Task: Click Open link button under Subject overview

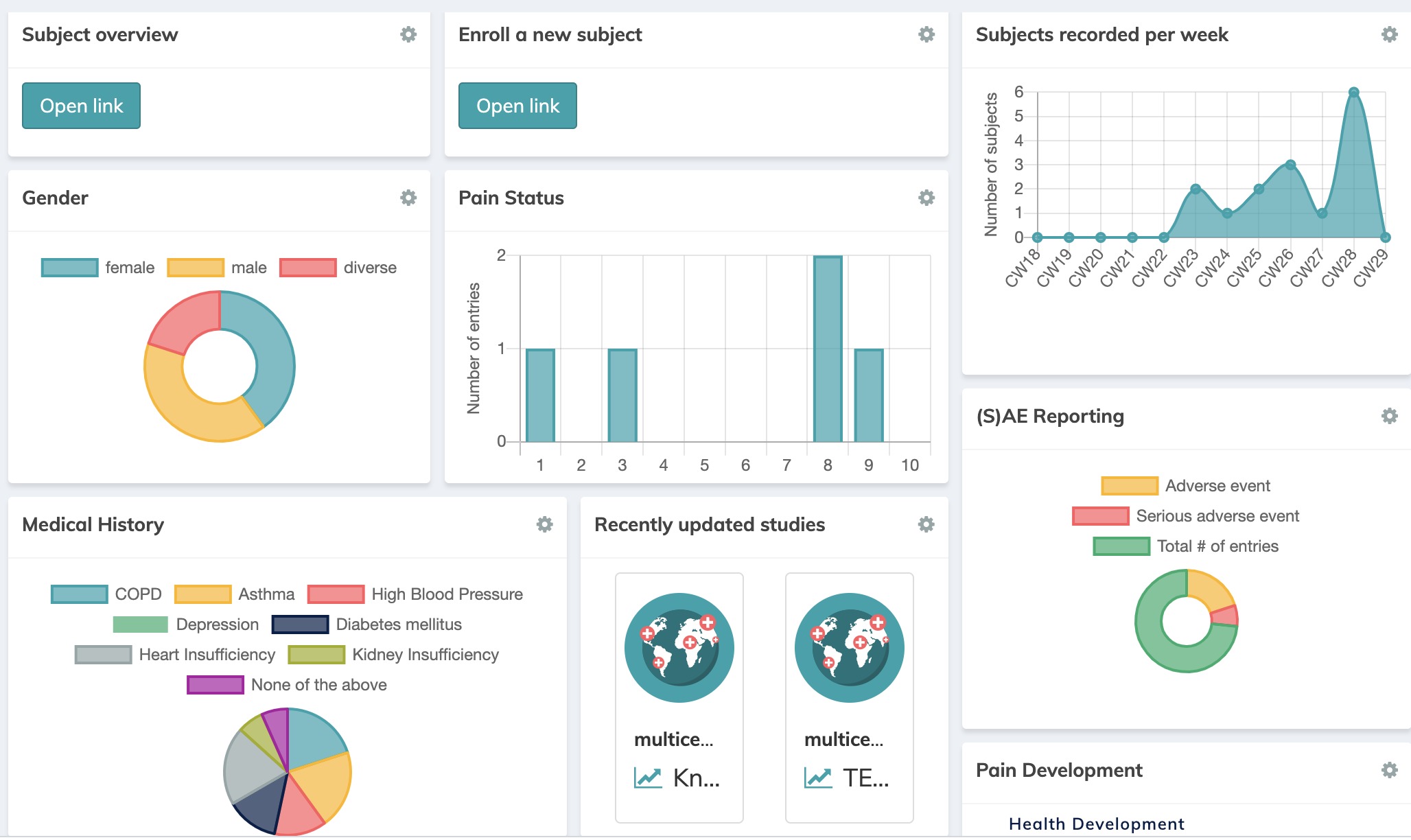Action: click(81, 106)
